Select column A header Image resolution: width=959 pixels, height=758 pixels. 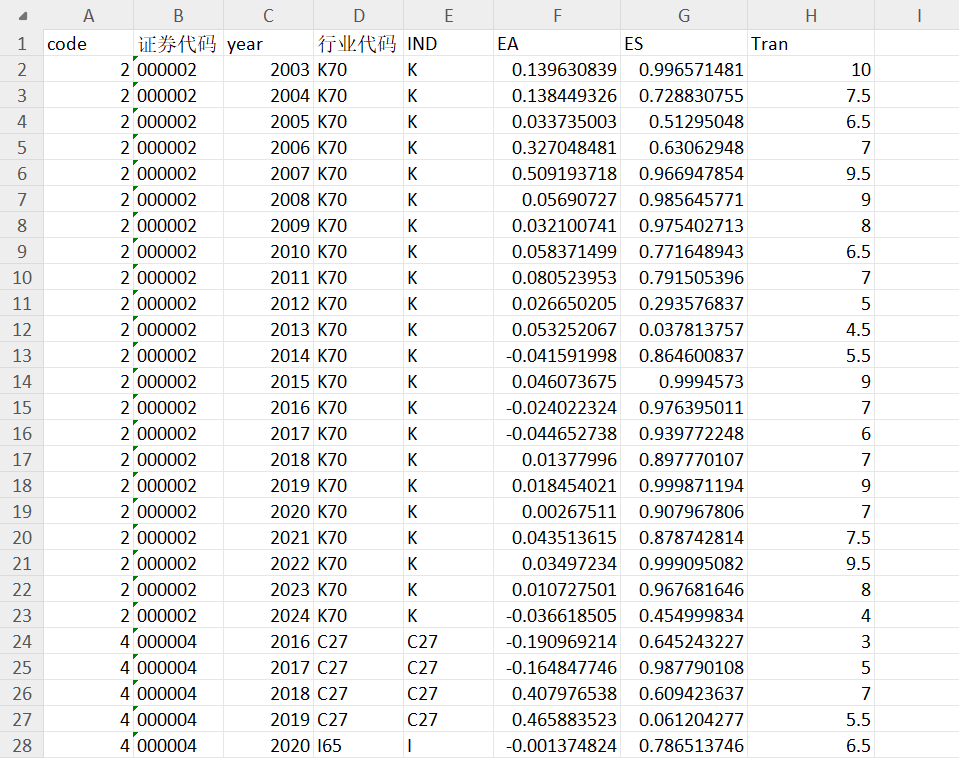point(89,15)
